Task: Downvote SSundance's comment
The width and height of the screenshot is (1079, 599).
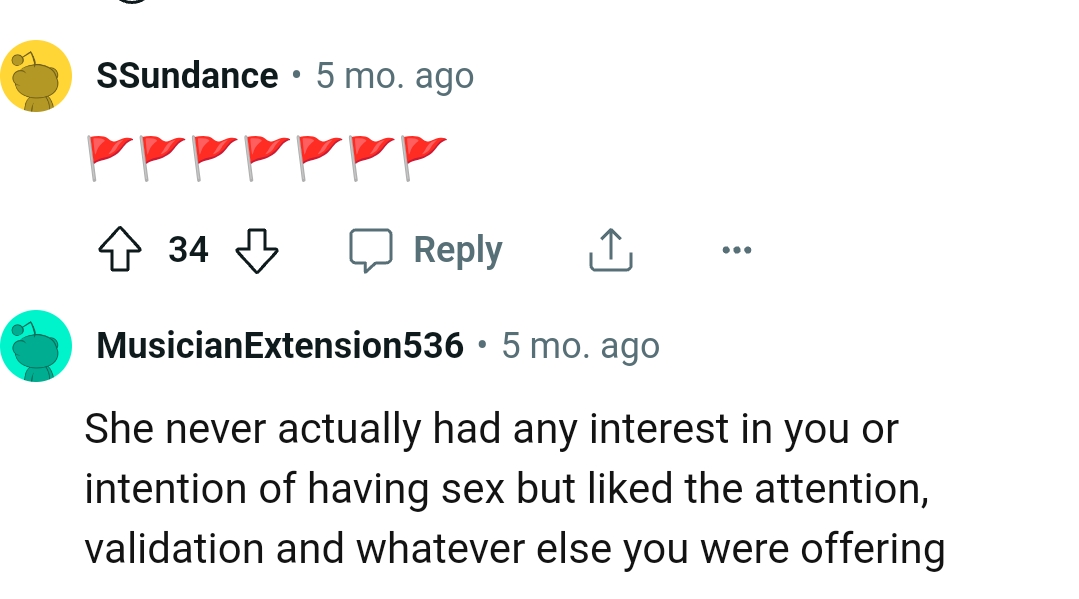Action: (x=257, y=250)
